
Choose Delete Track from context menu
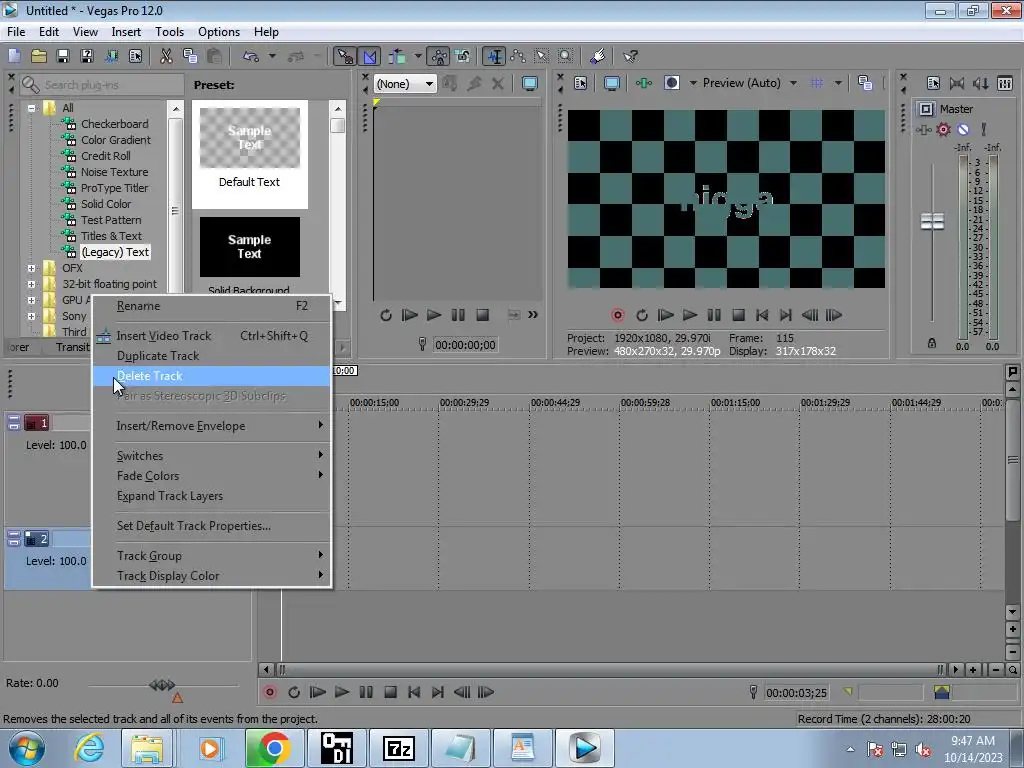[x=212, y=376]
